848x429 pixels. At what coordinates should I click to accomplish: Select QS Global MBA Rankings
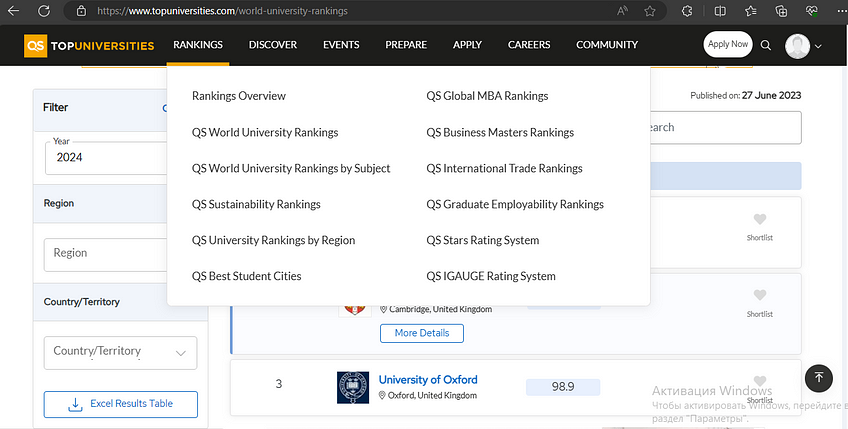[487, 96]
